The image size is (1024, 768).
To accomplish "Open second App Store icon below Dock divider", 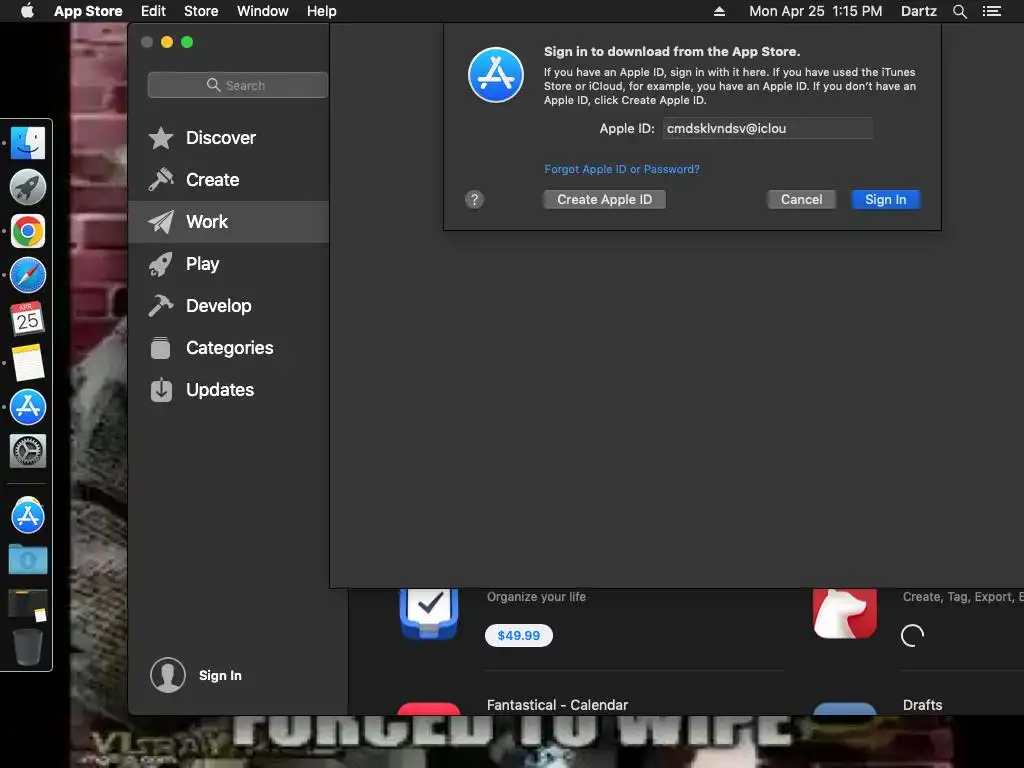I will pyautogui.click(x=27, y=515).
